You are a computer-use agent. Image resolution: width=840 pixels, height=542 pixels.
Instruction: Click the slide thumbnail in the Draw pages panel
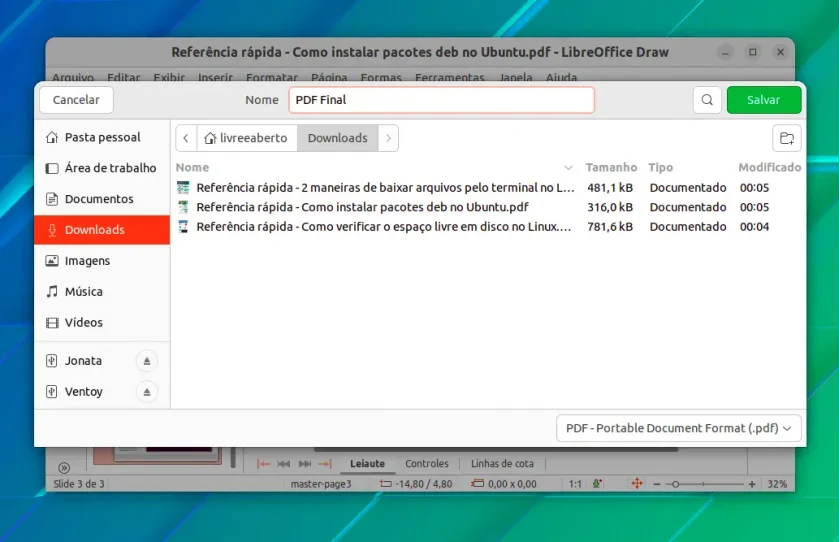pyautogui.click(x=158, y=455)
